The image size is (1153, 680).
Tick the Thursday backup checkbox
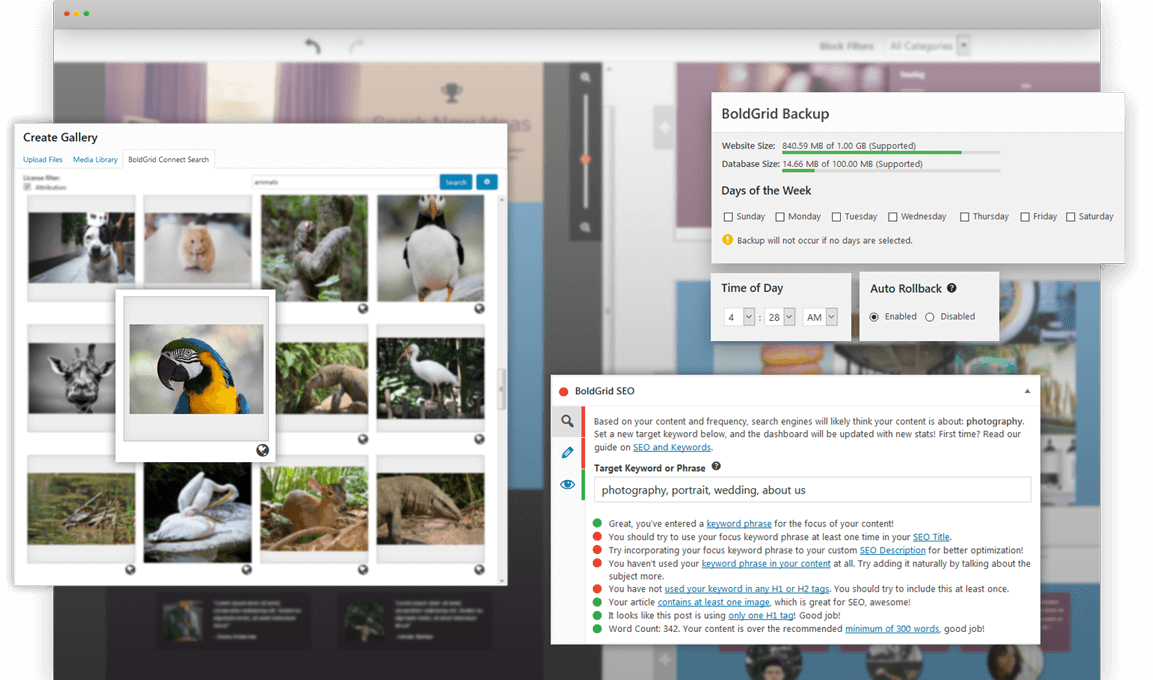(x=964, y=217)
